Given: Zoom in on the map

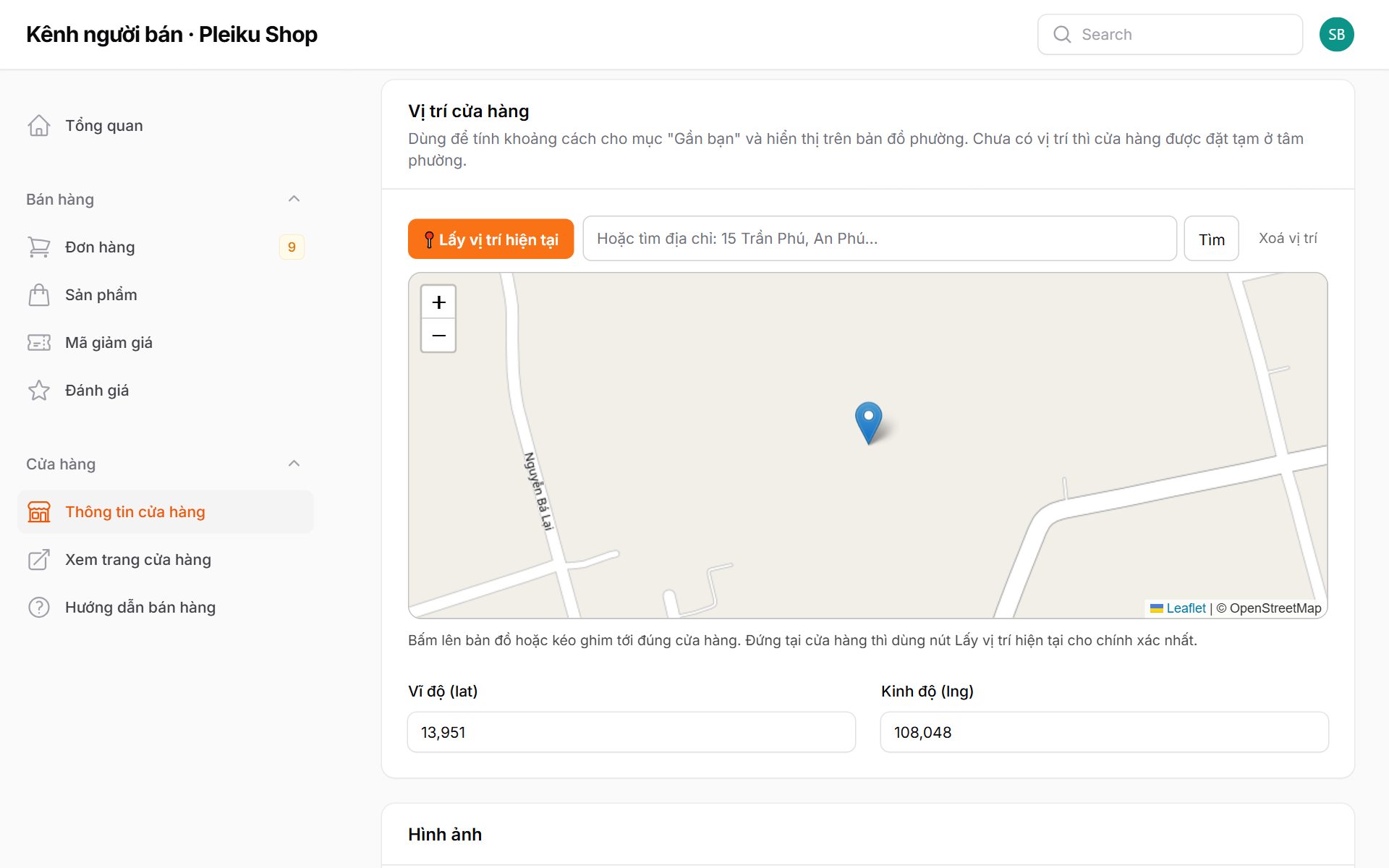Looking at the screenshot, I should (x=438, y=302).
